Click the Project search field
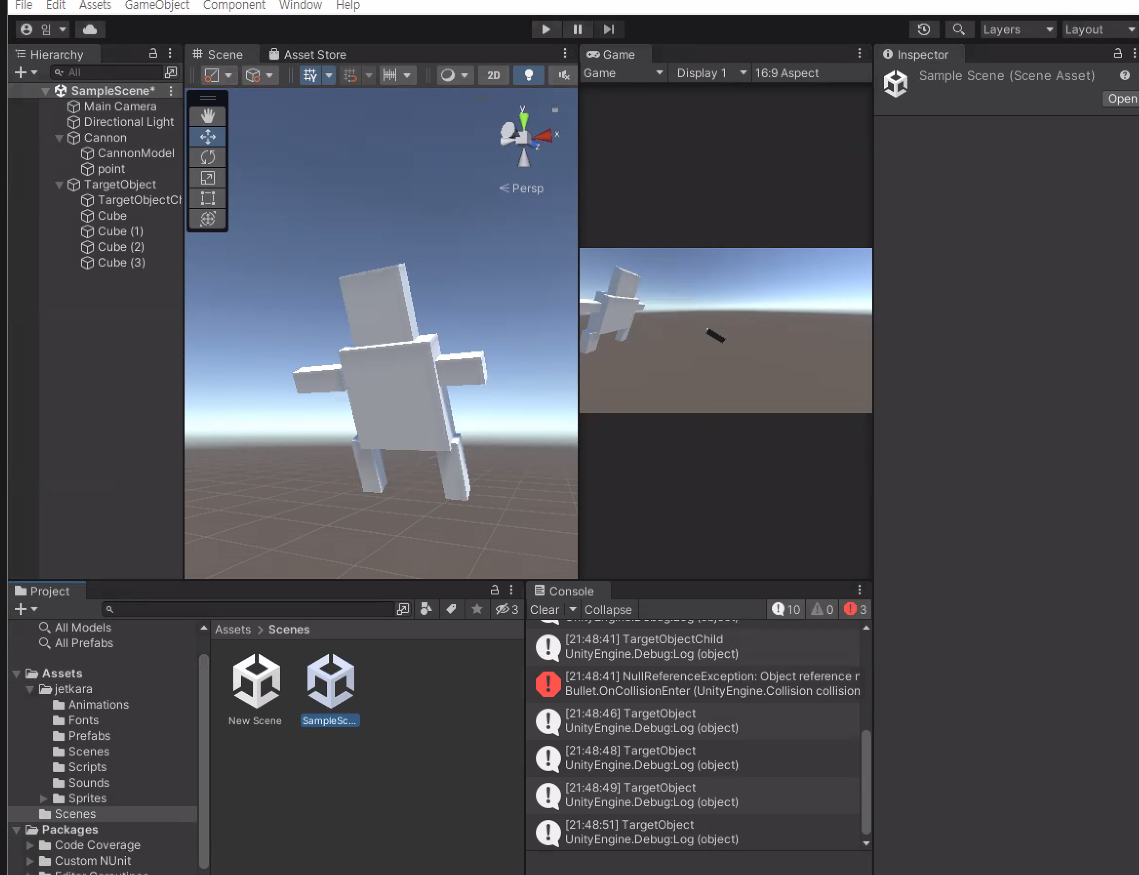 [248, 609]
